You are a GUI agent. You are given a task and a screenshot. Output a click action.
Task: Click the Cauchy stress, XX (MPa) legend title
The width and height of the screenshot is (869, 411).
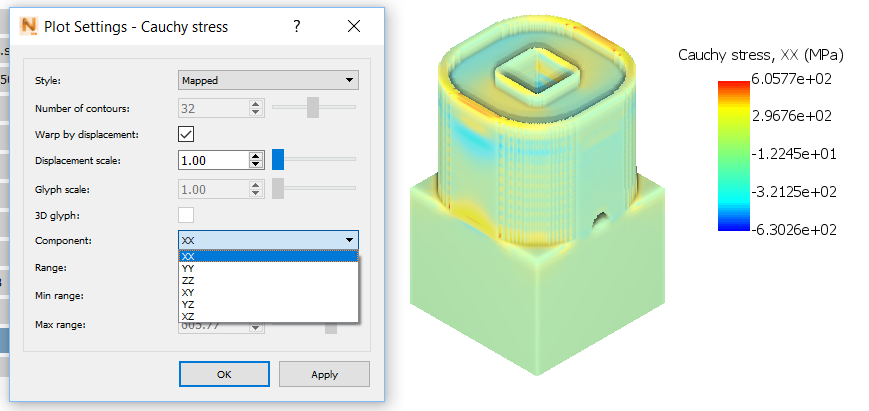761,55
